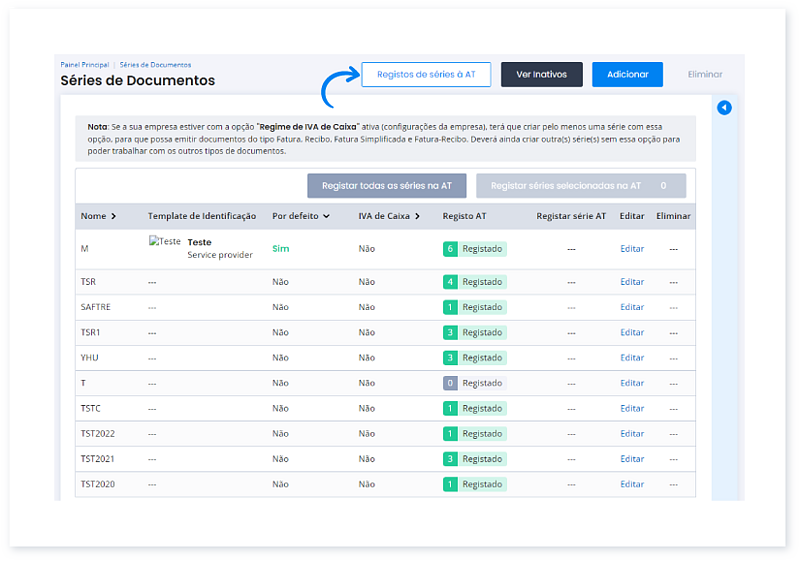
Task: Edit the SAFTRE series
Action: (632, 307)
